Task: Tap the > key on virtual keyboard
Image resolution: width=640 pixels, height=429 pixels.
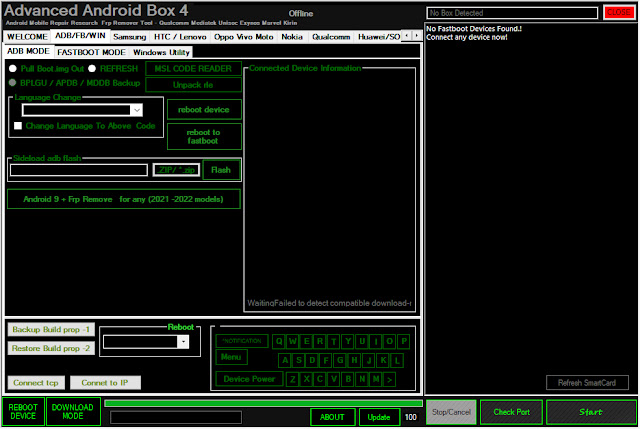Action: click(389, 380)
